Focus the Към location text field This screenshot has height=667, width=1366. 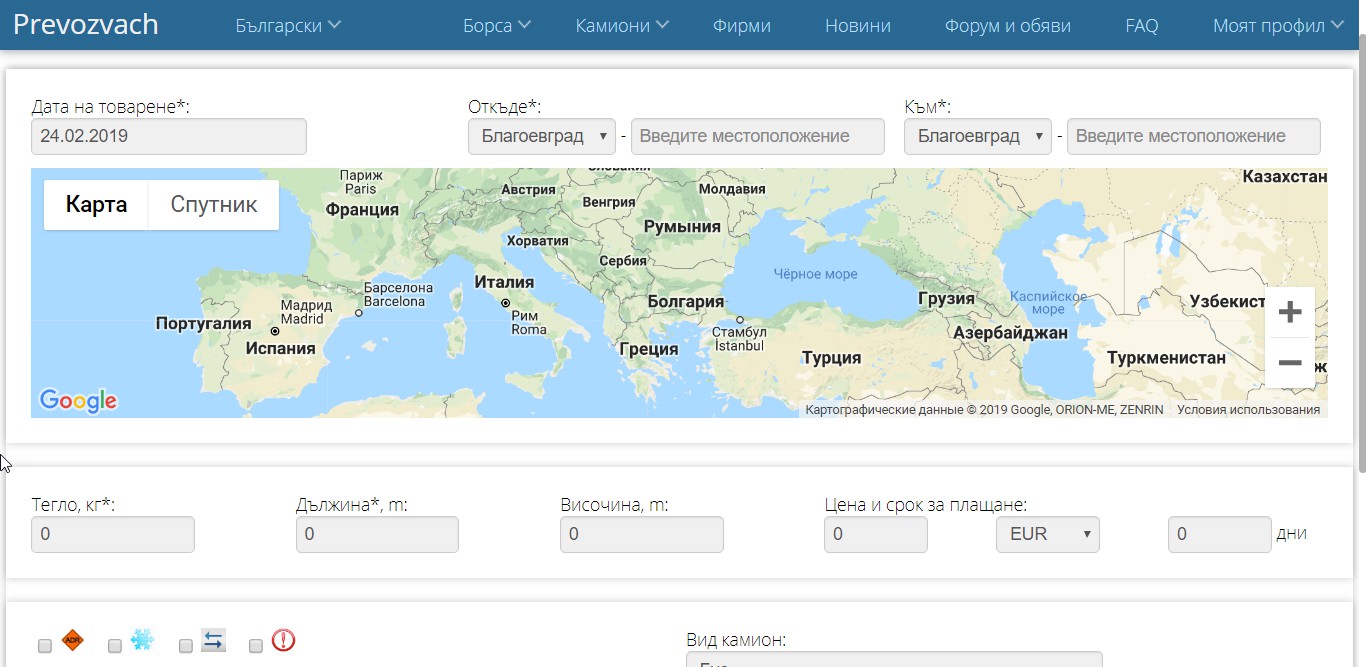click(x=1194, y=137)
